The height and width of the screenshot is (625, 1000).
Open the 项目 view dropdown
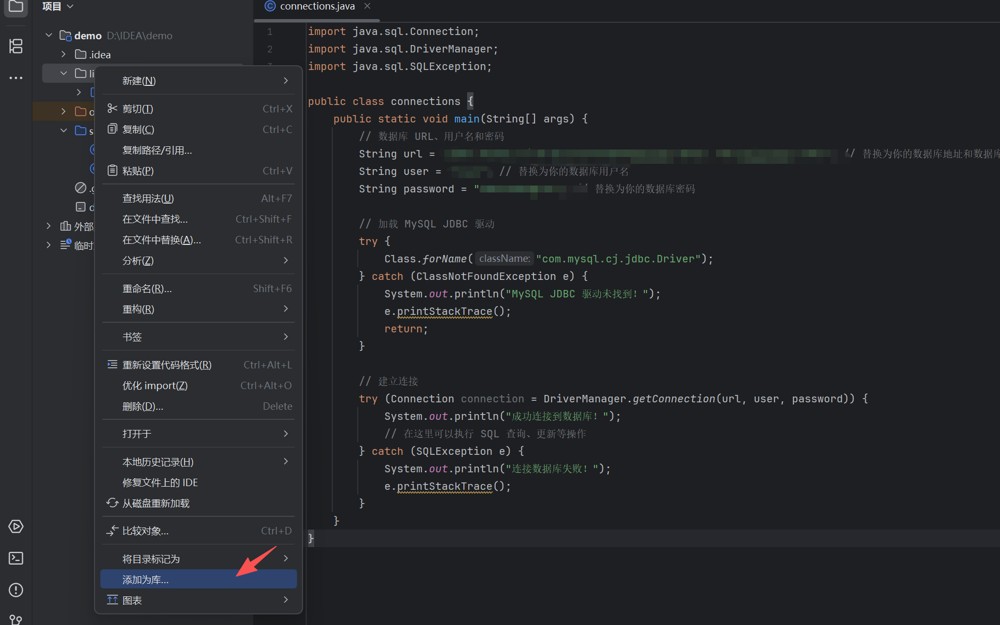pos(58,6)
